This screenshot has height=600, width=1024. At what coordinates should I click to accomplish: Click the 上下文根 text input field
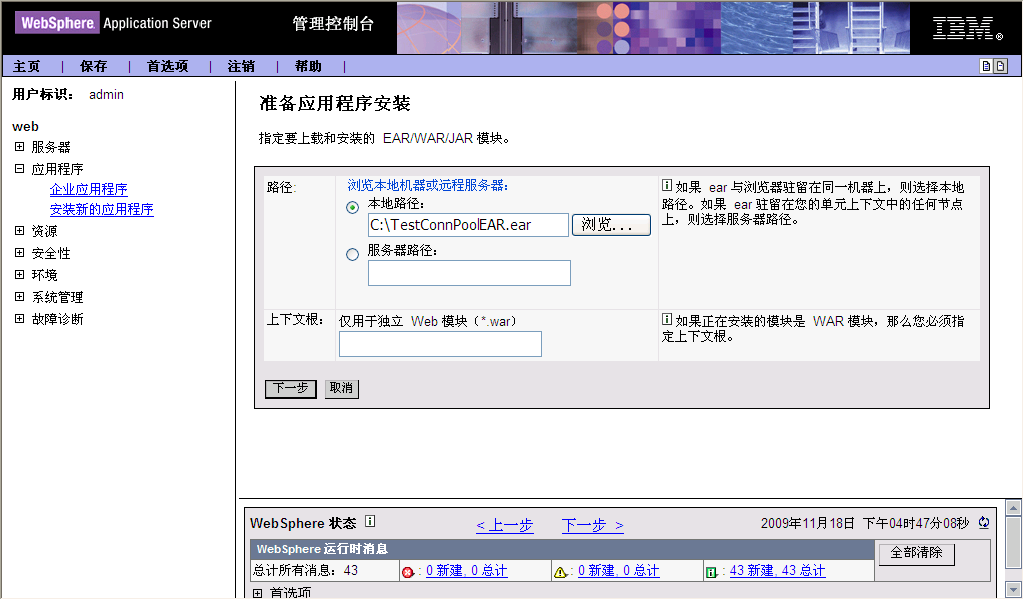(440, 344)
